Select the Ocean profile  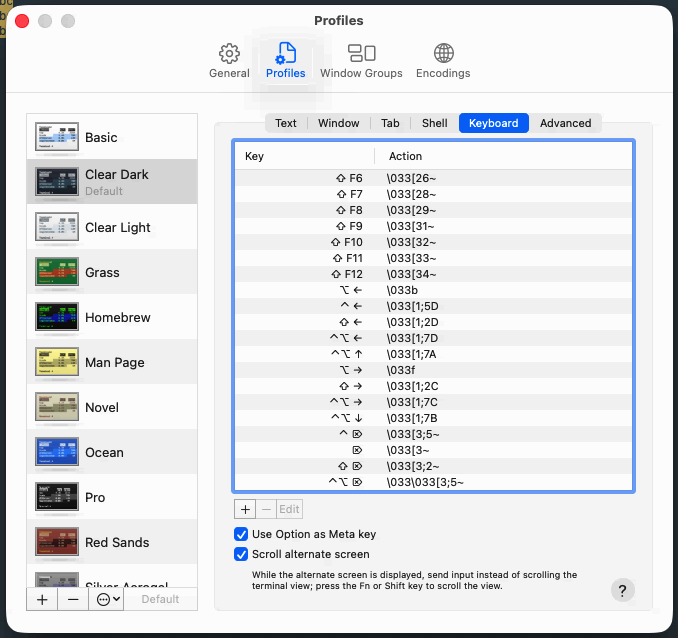click(103, 452)
